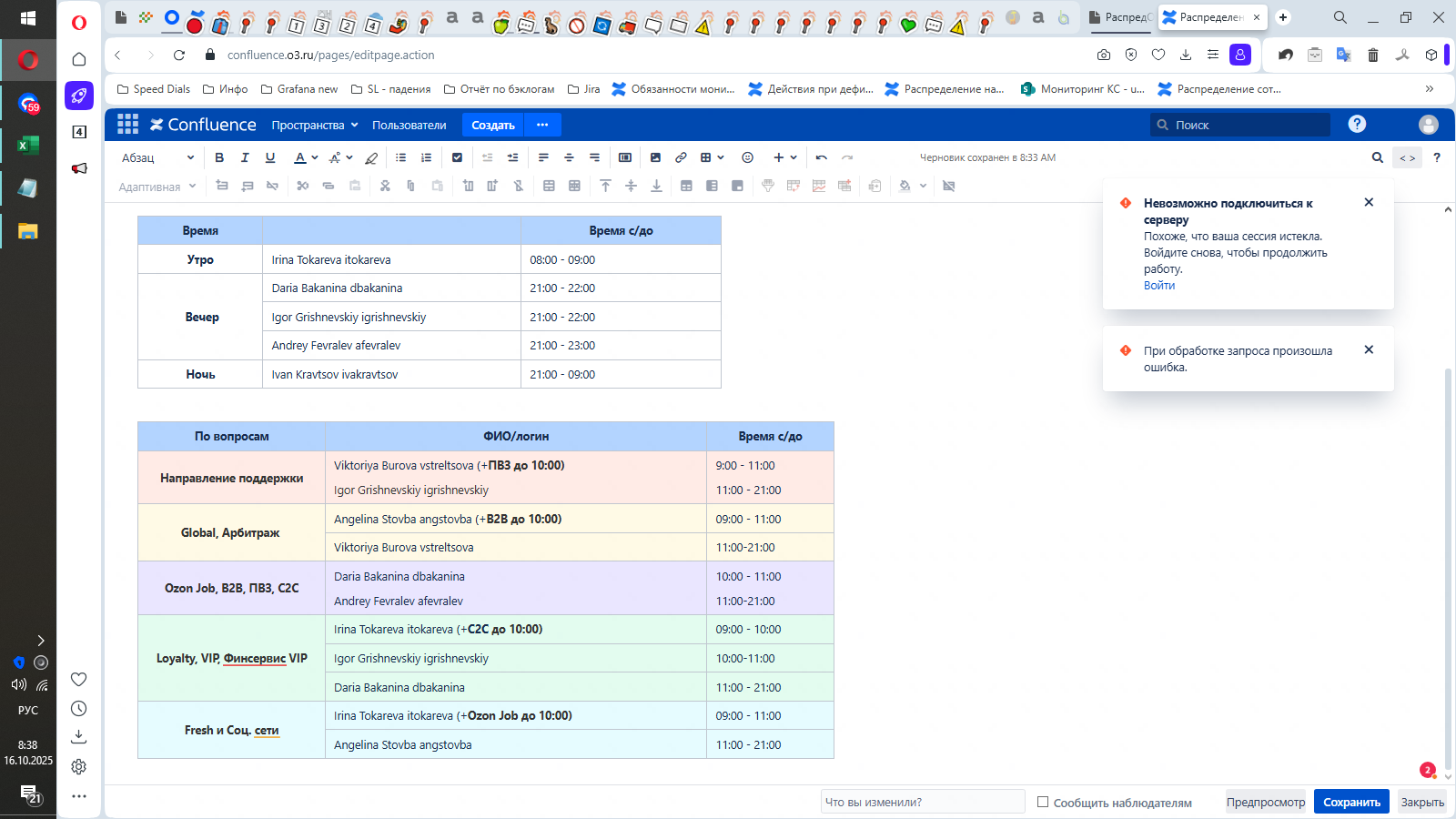Expand the 'Пространства' dropdown menu
Image resolution: width=1456 pixels, height=819 pixels.
(315, 126)
